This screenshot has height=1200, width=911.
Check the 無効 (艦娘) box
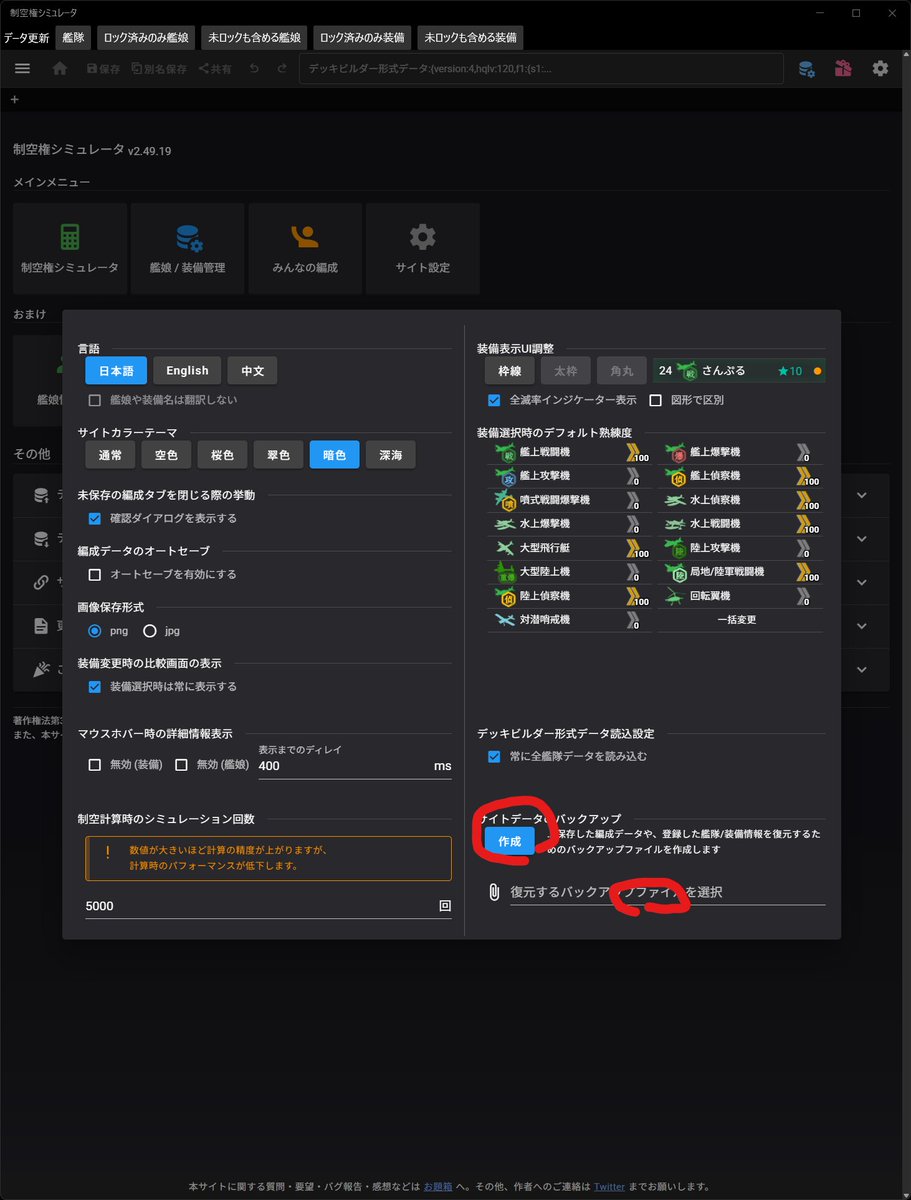(x=182, y=765)
